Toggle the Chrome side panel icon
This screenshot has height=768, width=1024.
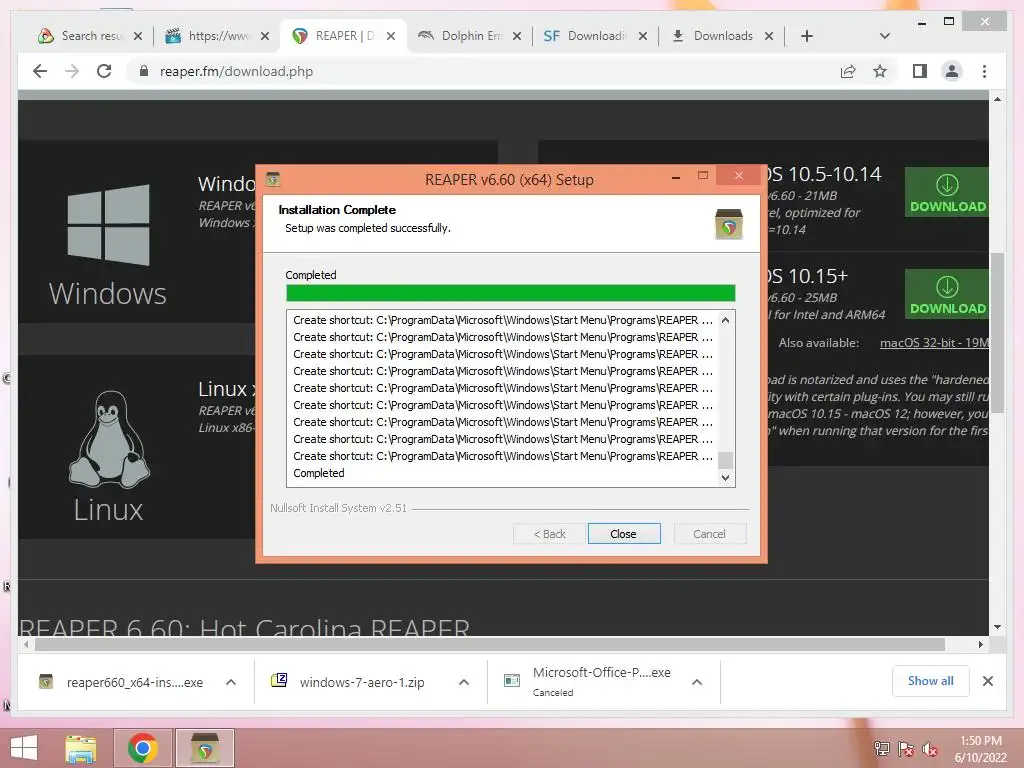[x=920, y=71]
